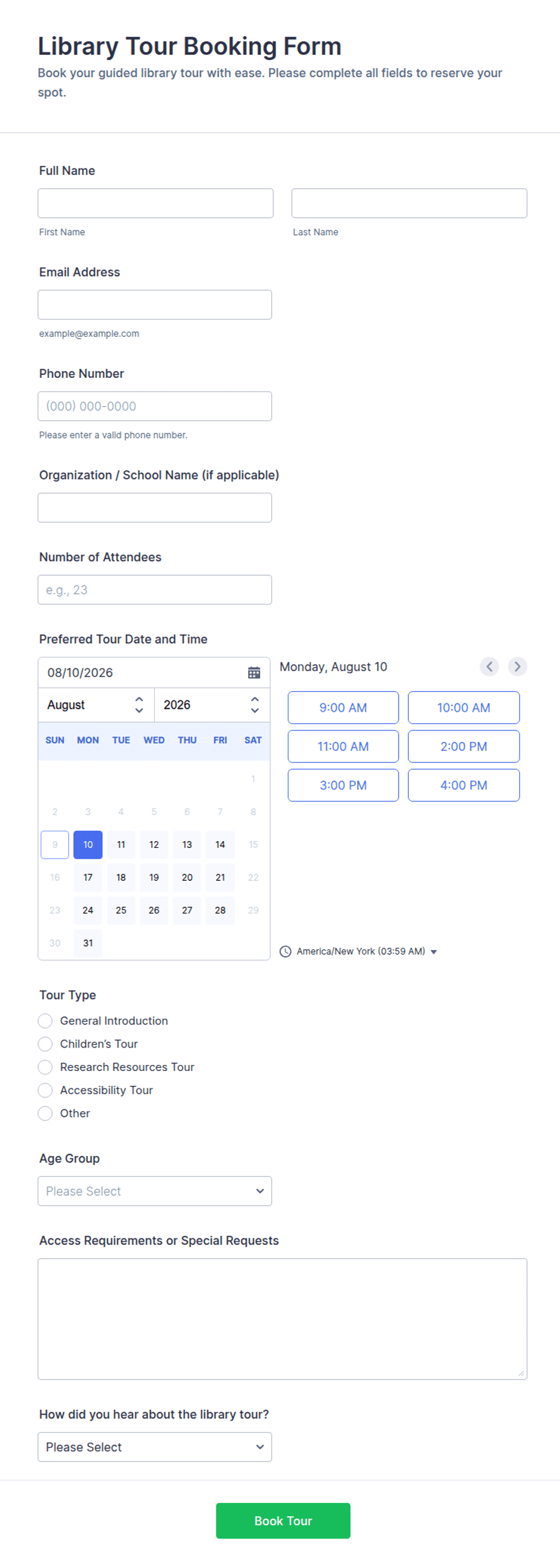Open the month August stepper arrows

click(139, 705)
